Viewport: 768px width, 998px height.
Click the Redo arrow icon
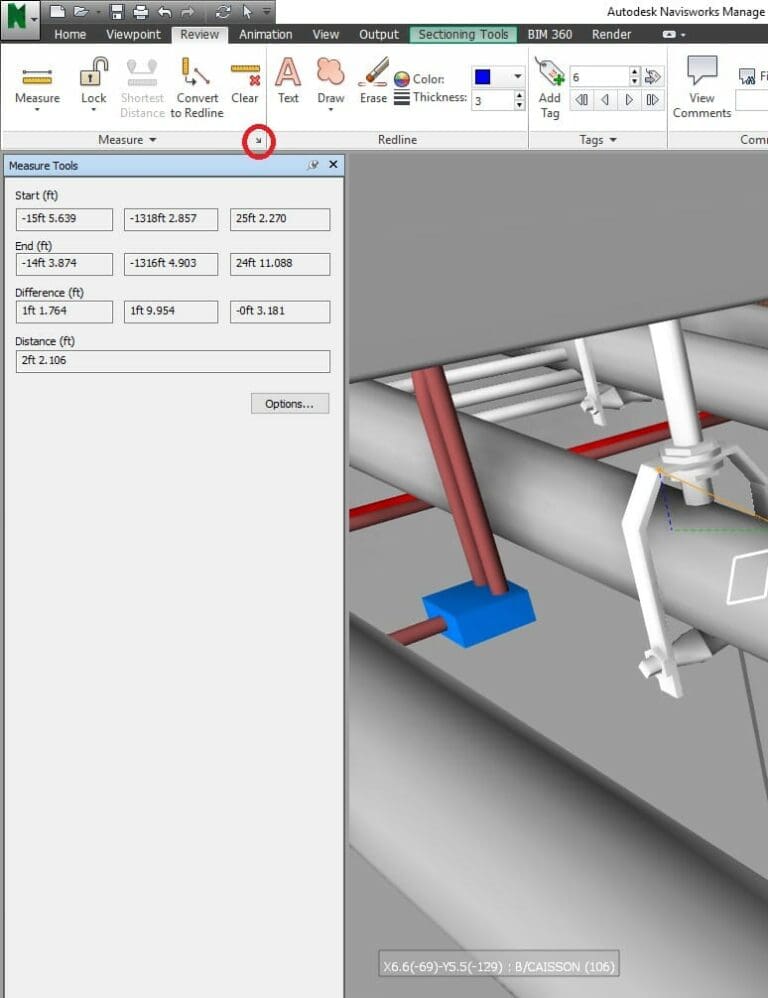[187, 11]
